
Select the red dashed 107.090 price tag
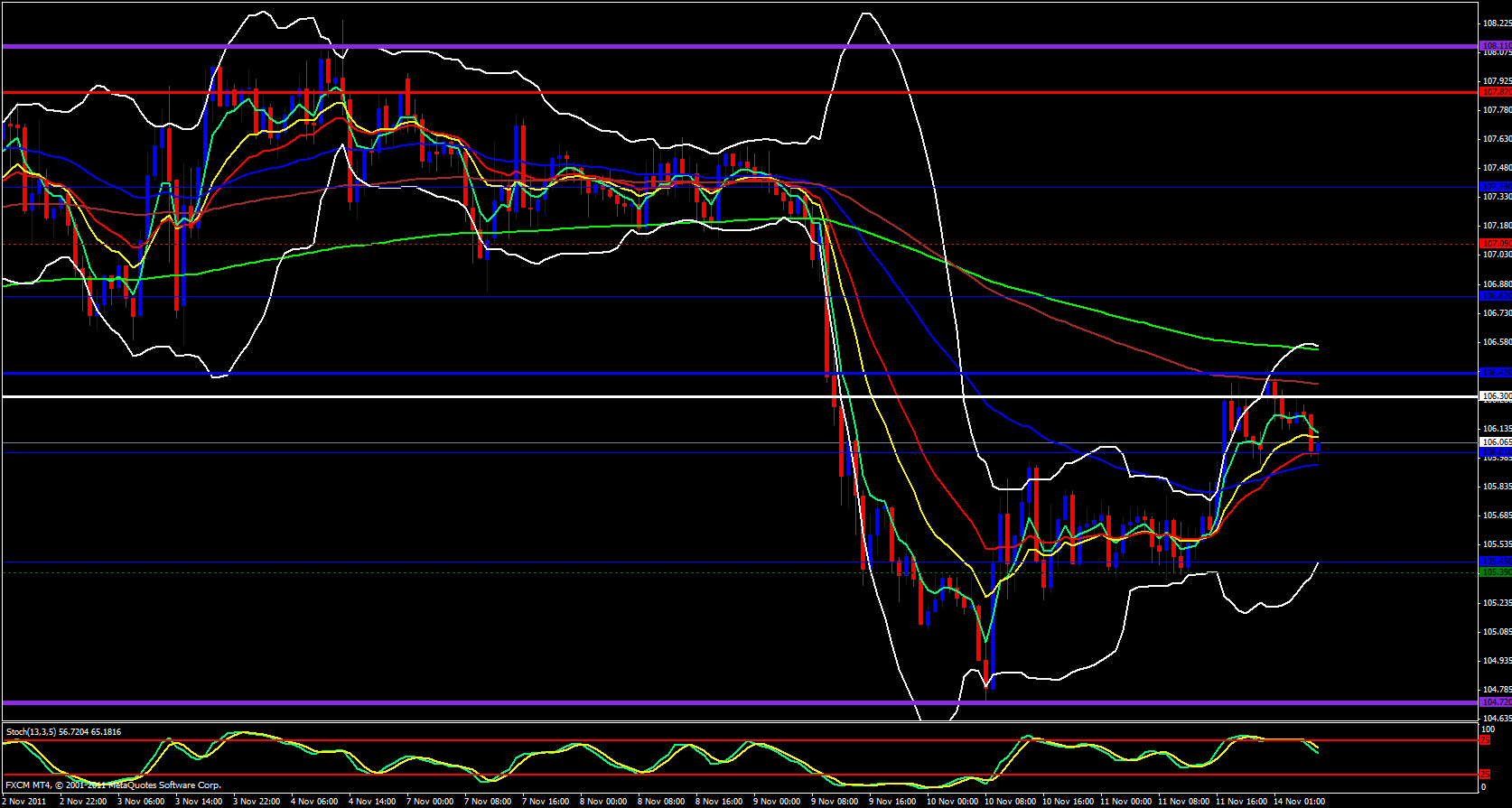point(1495,243)
